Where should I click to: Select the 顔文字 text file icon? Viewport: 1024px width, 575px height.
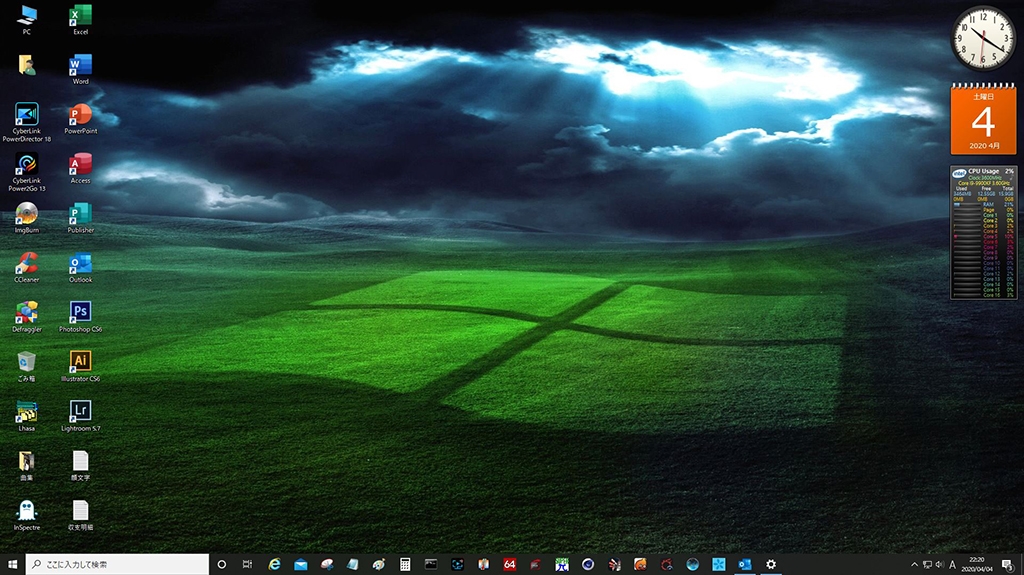80,465
